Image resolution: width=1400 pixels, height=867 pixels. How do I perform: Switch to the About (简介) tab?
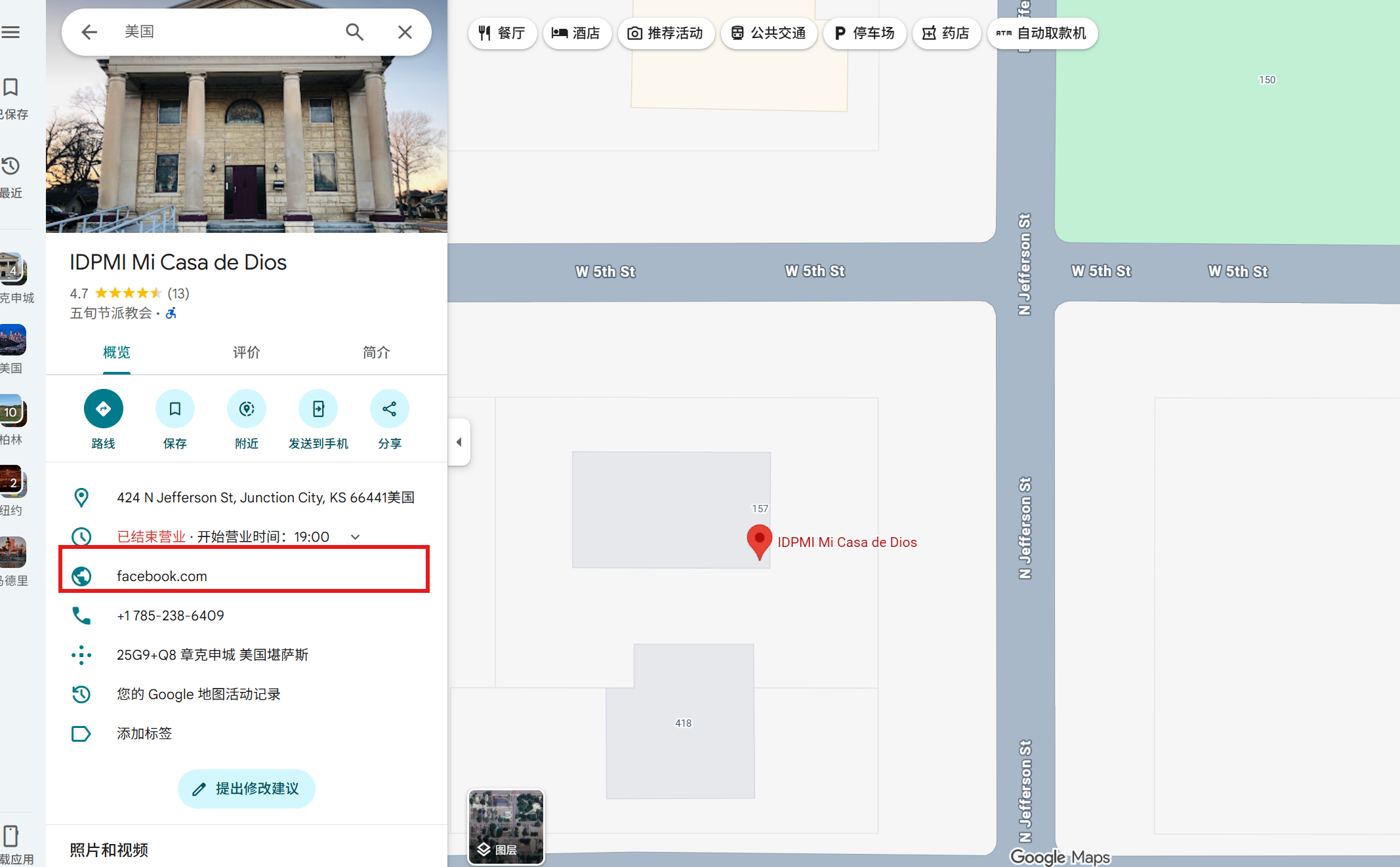pos(376,353)
